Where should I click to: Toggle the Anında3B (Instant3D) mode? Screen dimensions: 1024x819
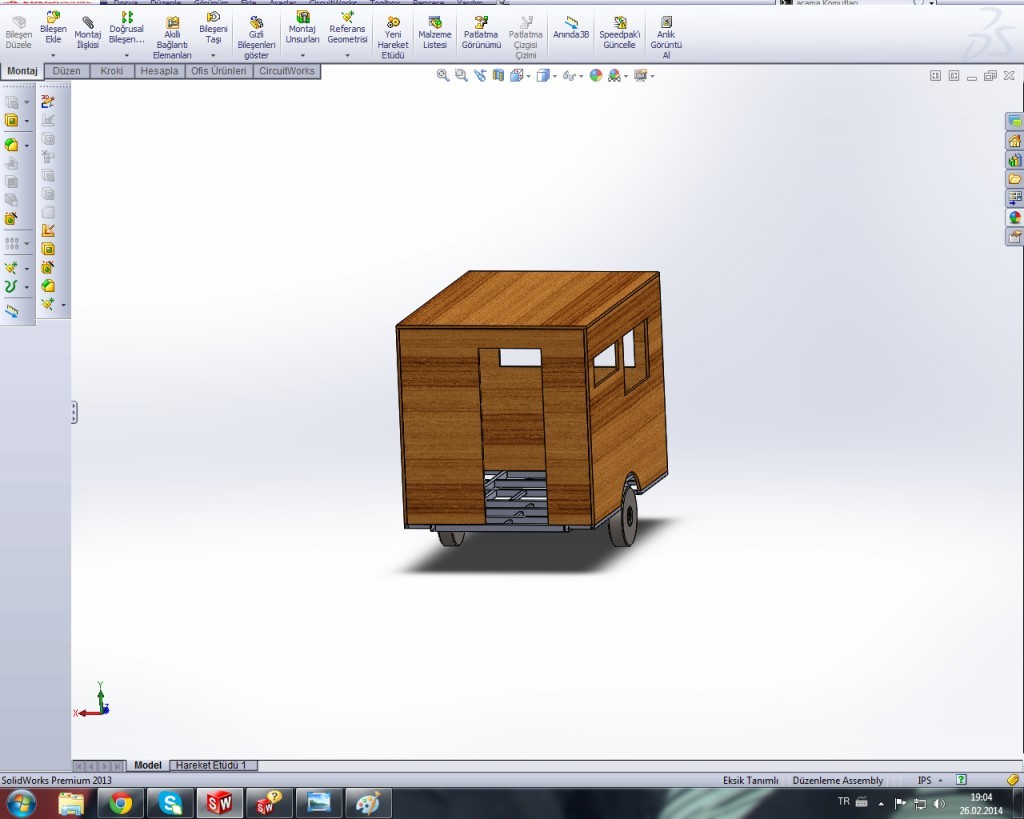[571, 22]
